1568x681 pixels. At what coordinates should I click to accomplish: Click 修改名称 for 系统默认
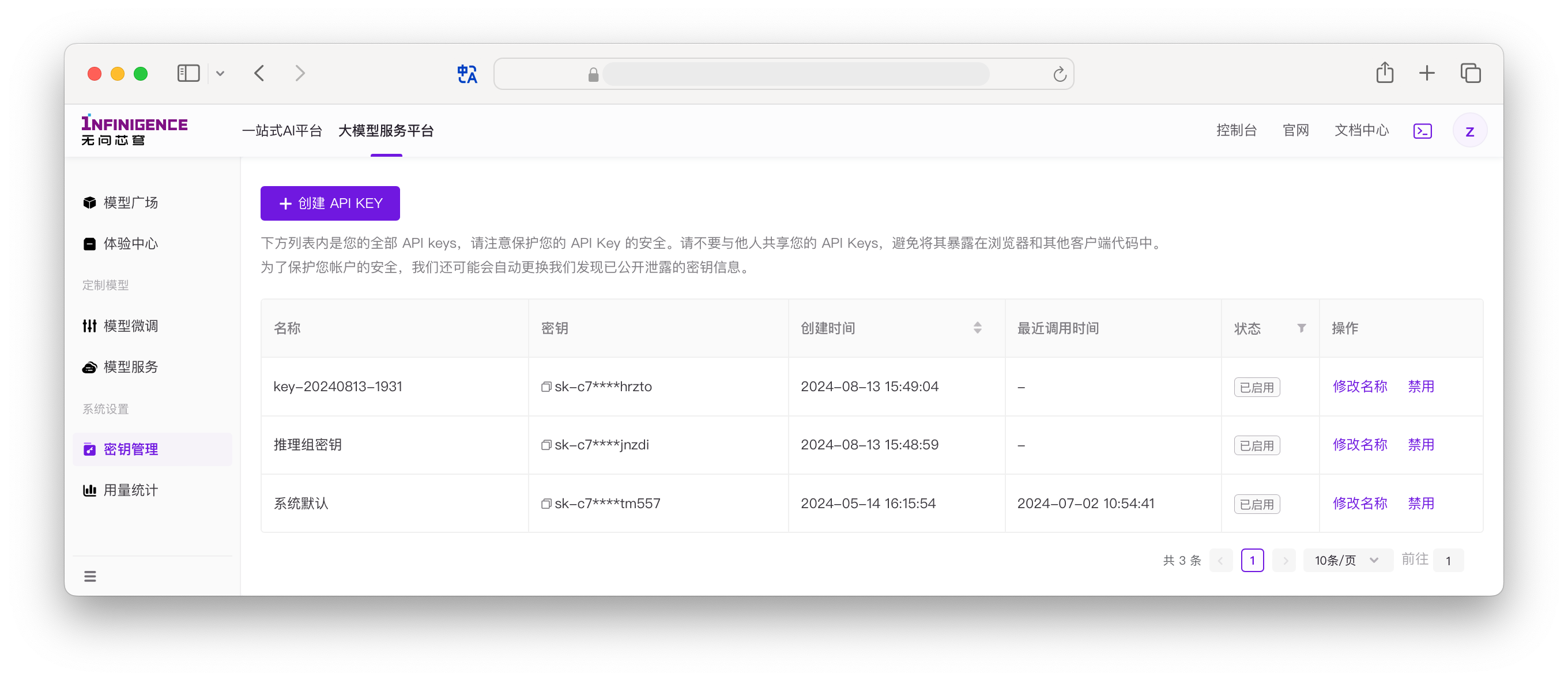click(1360, 504)
